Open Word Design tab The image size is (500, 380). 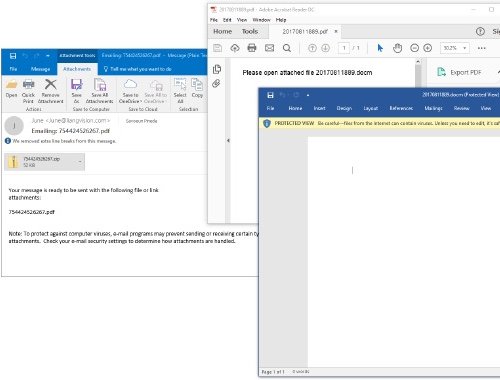pos(344,108)
